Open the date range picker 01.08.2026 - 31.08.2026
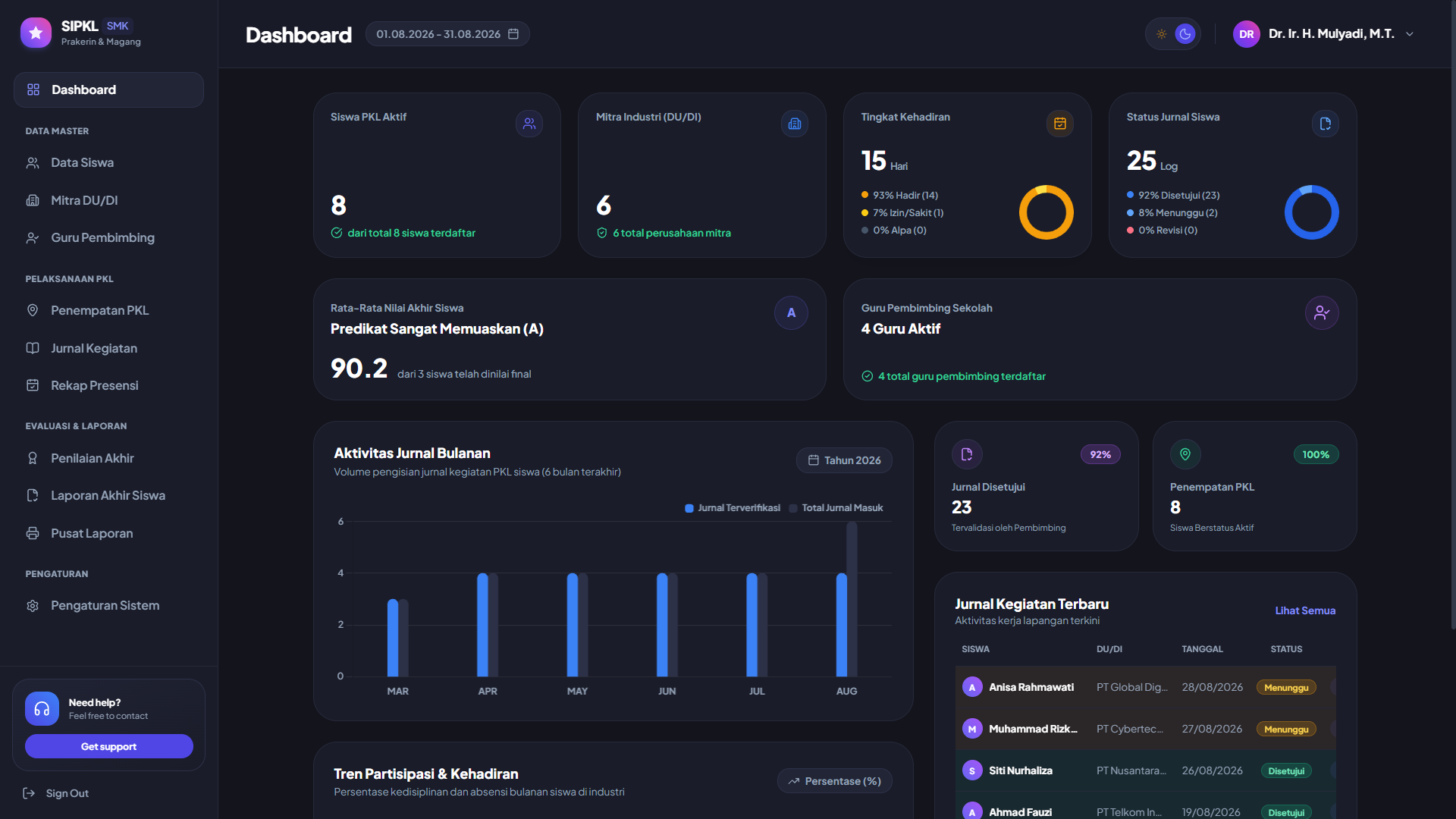 [x=447, y=34]
